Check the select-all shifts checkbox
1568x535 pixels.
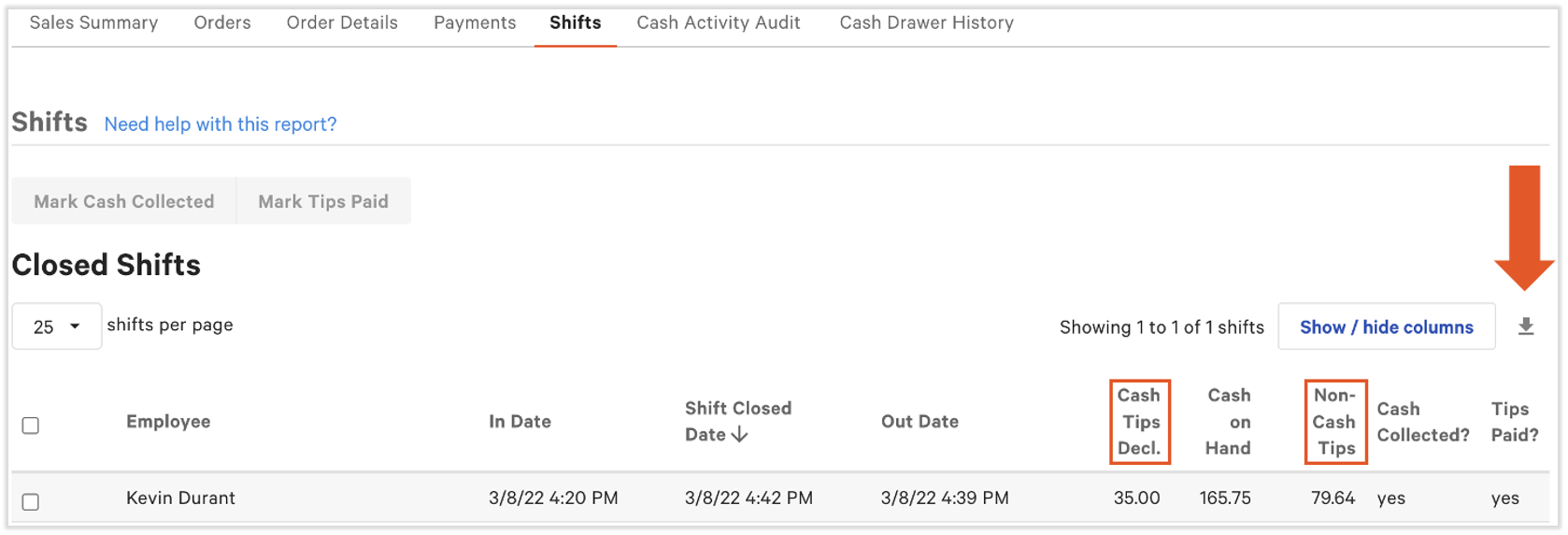(31, 426)
